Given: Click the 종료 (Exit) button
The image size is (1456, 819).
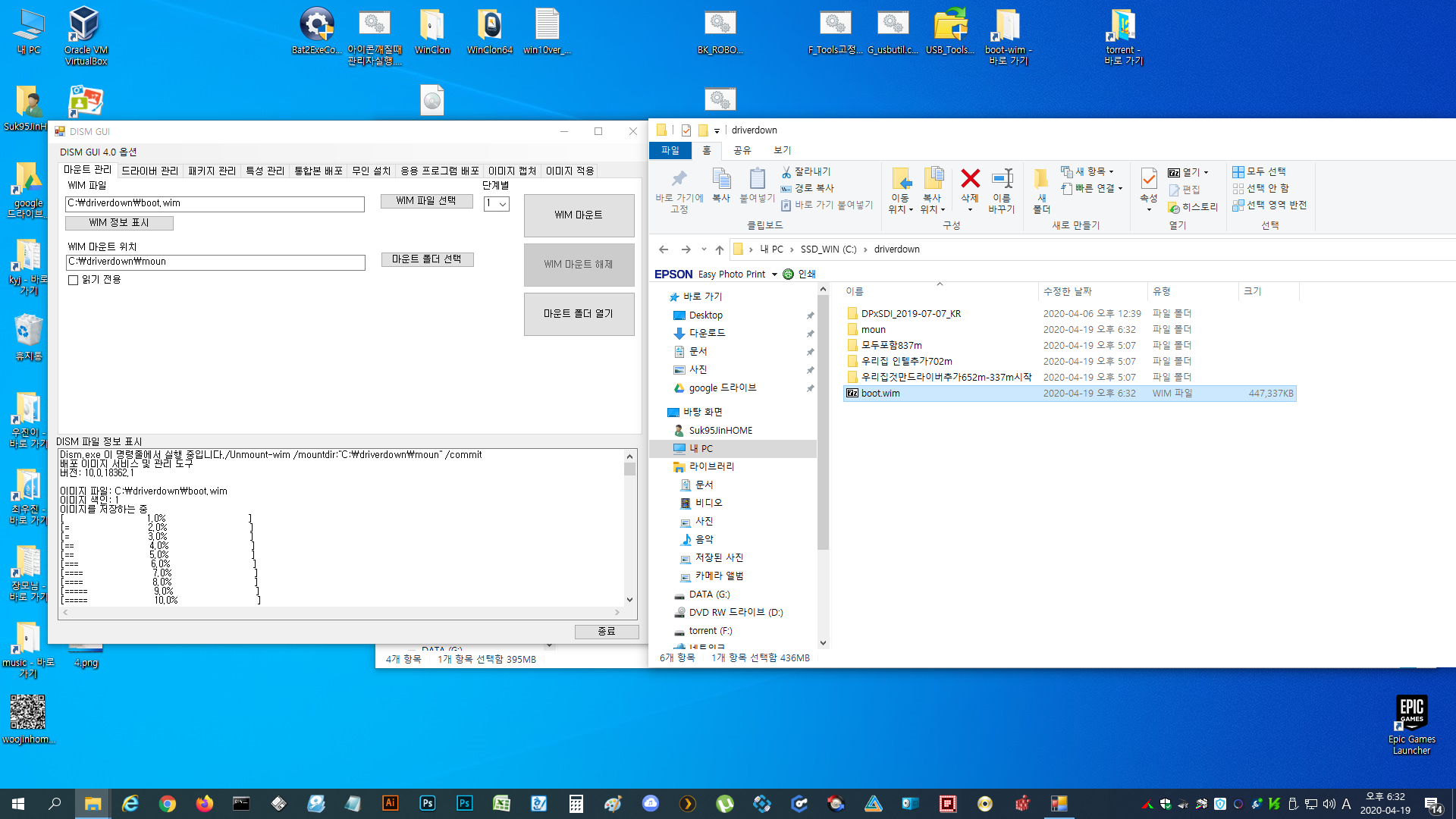Looking at the screenshot, I should click(607, 632).
